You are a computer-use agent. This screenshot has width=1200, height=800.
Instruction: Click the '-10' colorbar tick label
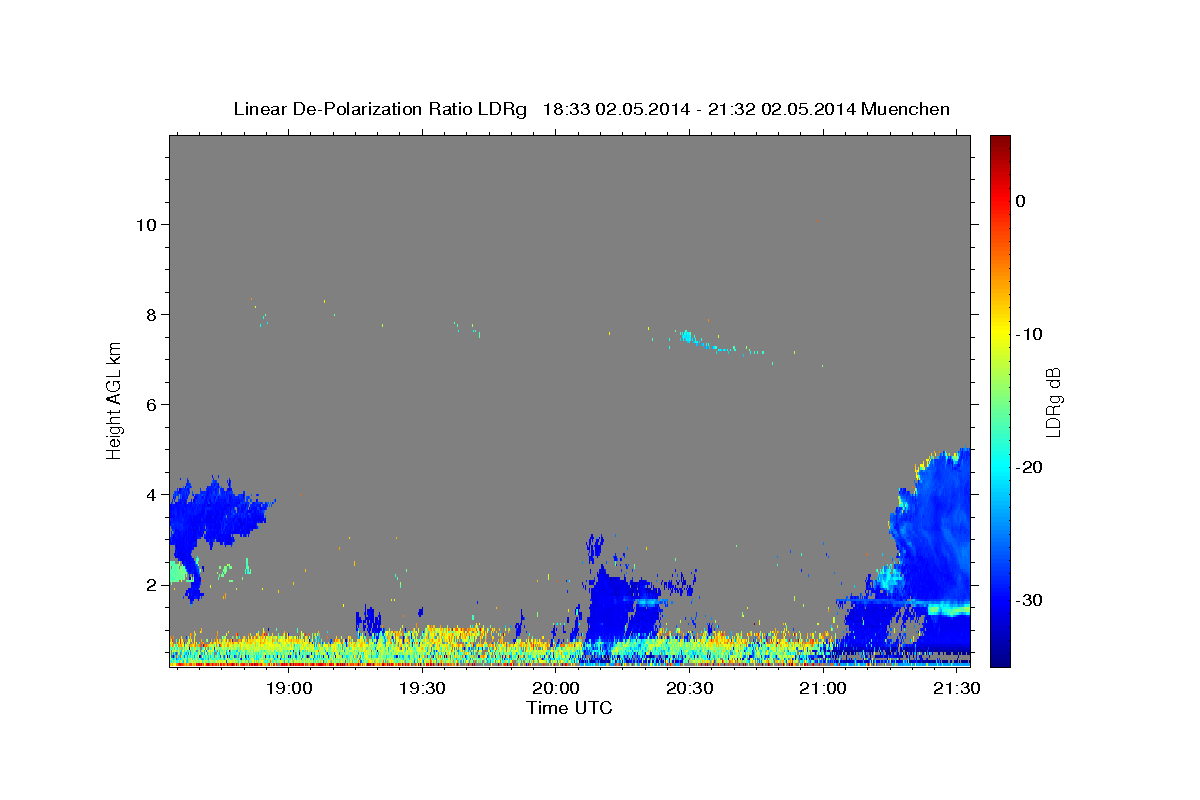pyautogui.click(x=1030, y=334)
